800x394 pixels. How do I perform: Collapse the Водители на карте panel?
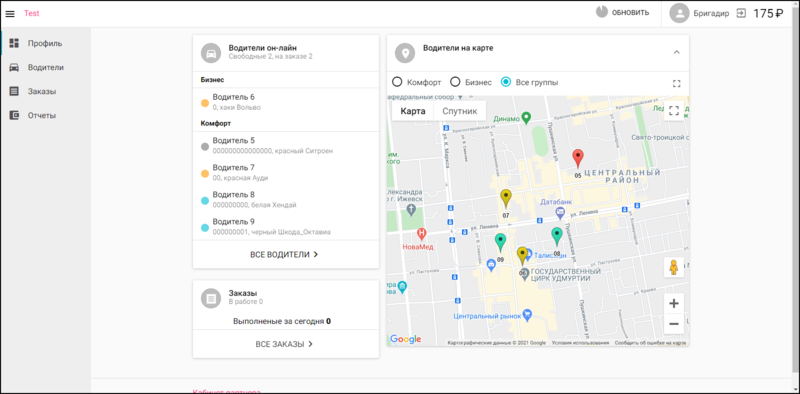[x=677, y=52]
